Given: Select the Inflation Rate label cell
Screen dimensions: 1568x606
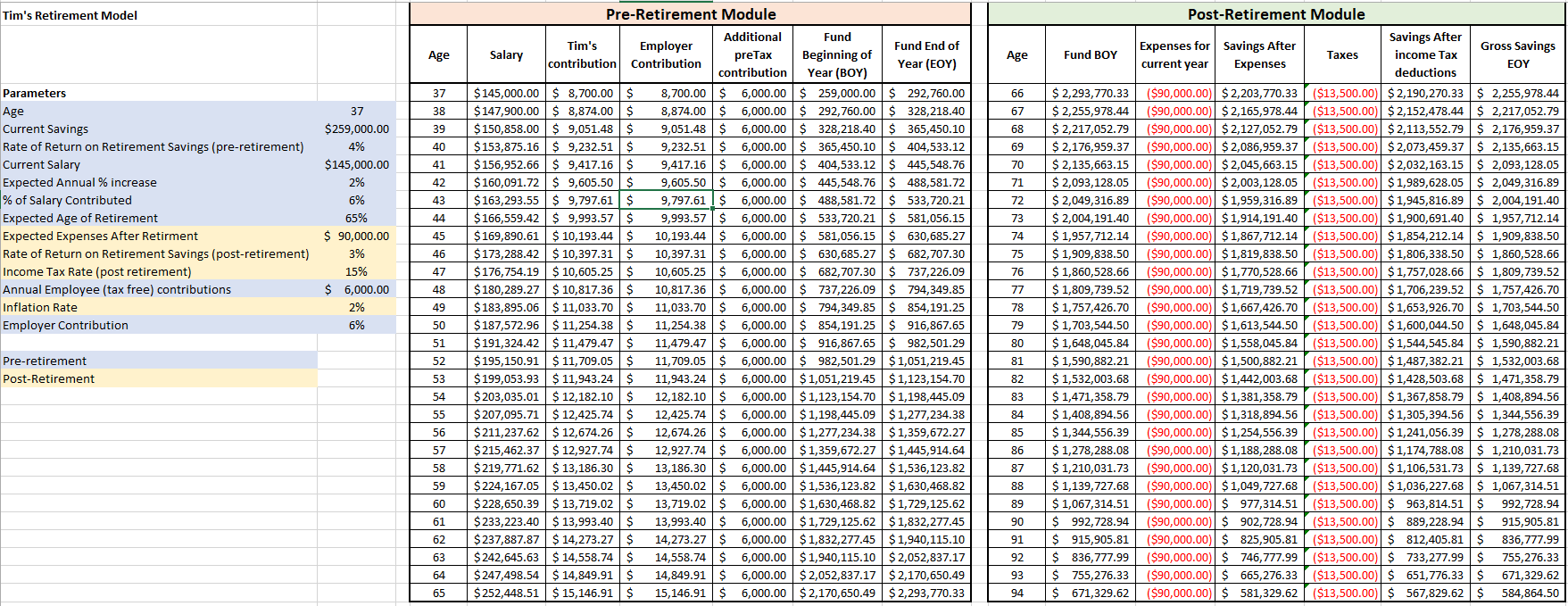Looking at the screenshot, I should 159,307.
